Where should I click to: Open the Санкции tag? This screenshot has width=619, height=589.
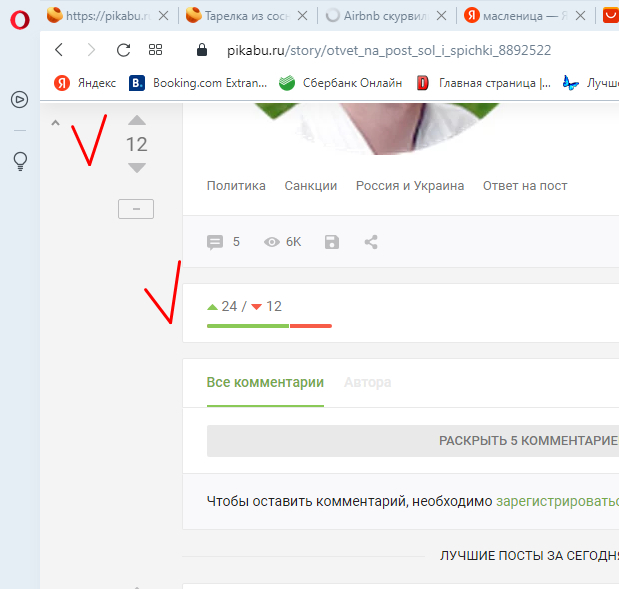pyautogui.click(x=311, y=186)
